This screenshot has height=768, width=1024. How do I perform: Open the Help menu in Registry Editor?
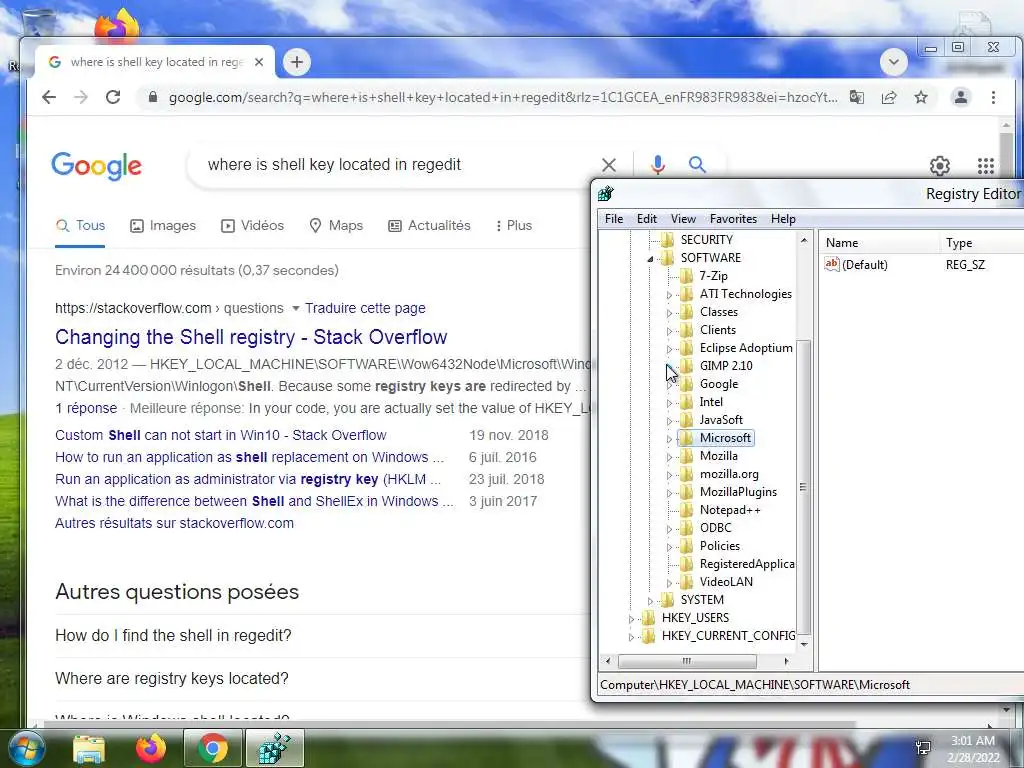coord(783,219)
